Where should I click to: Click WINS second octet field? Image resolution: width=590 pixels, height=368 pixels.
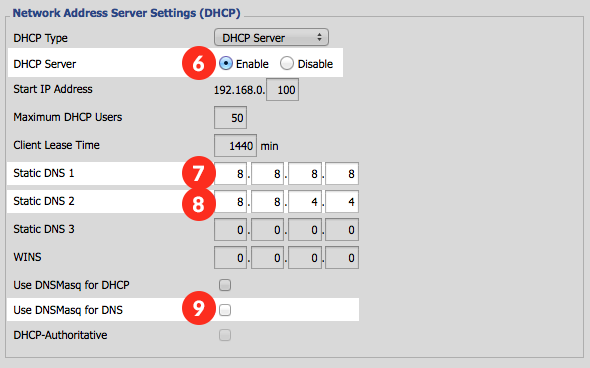click(x=268, y=258)
